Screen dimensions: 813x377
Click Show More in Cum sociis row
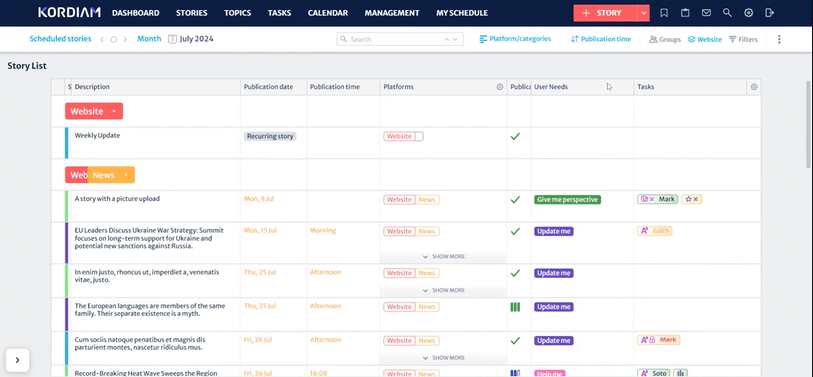444,358
